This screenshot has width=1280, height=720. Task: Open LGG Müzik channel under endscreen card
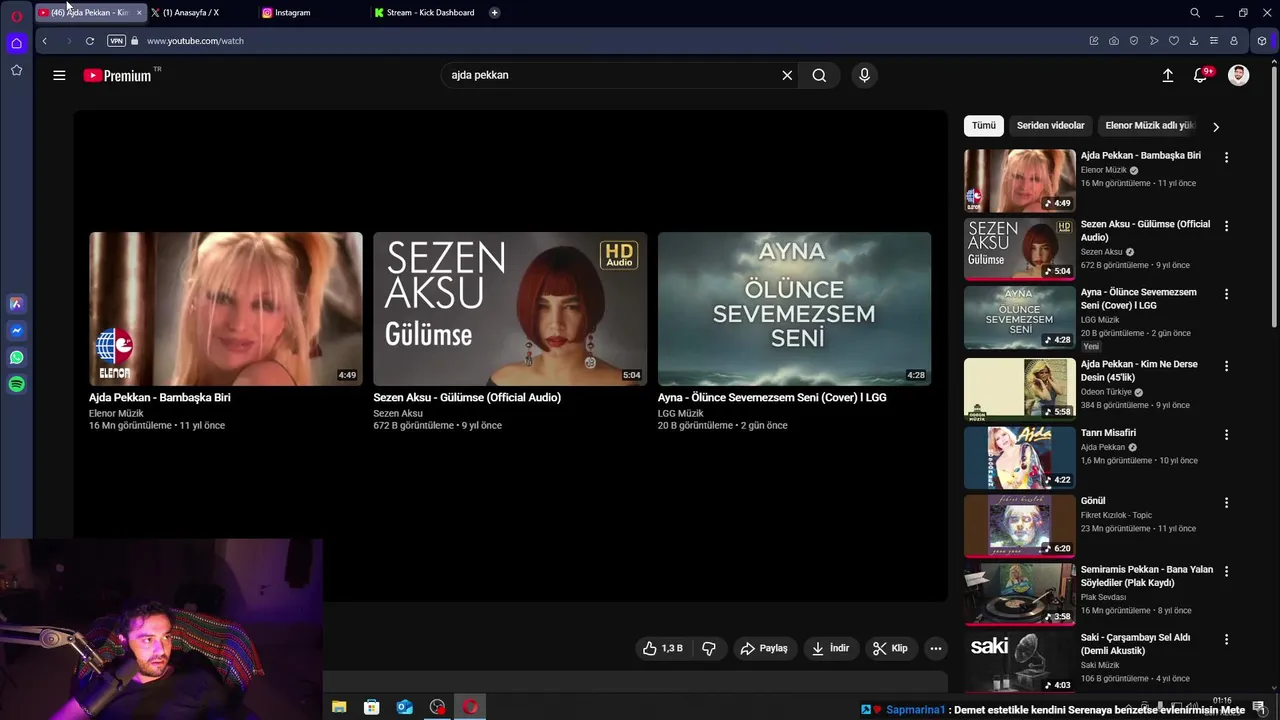pyautogui.click(x=681, y=413)
